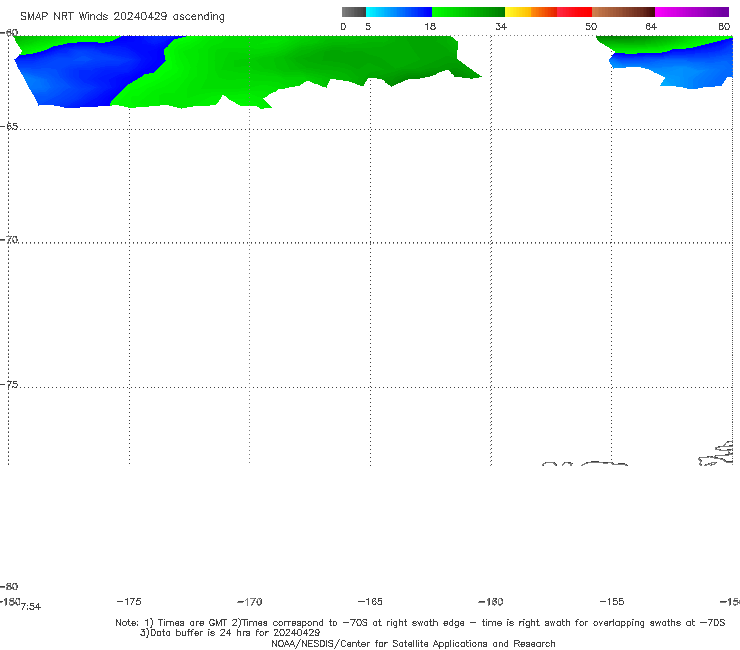Click the latitude label '-80'
Screen dimensions: 740x650
coord(9,586)
